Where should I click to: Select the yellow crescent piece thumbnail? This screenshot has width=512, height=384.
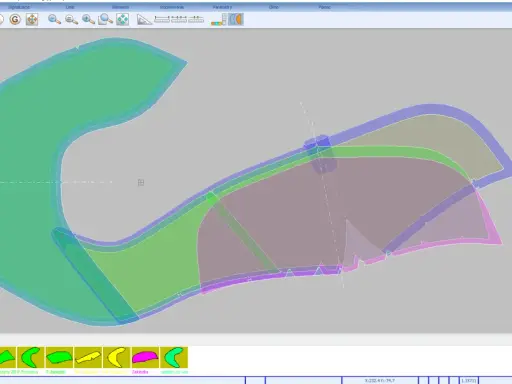117,357
